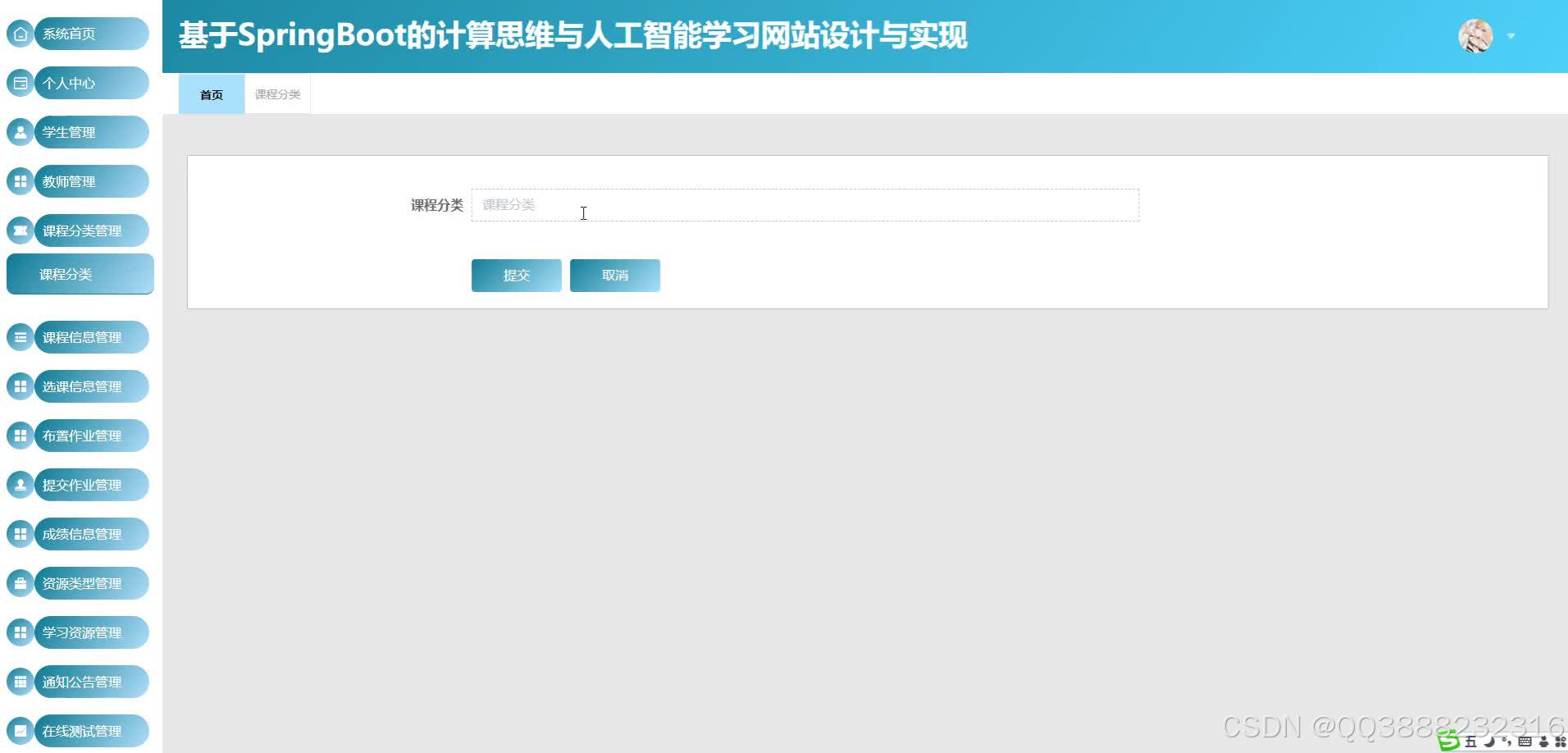Click the 资源类型管理 briefcase icon
This screenshot has width=1568, height=753.
[x=21, y=583]
